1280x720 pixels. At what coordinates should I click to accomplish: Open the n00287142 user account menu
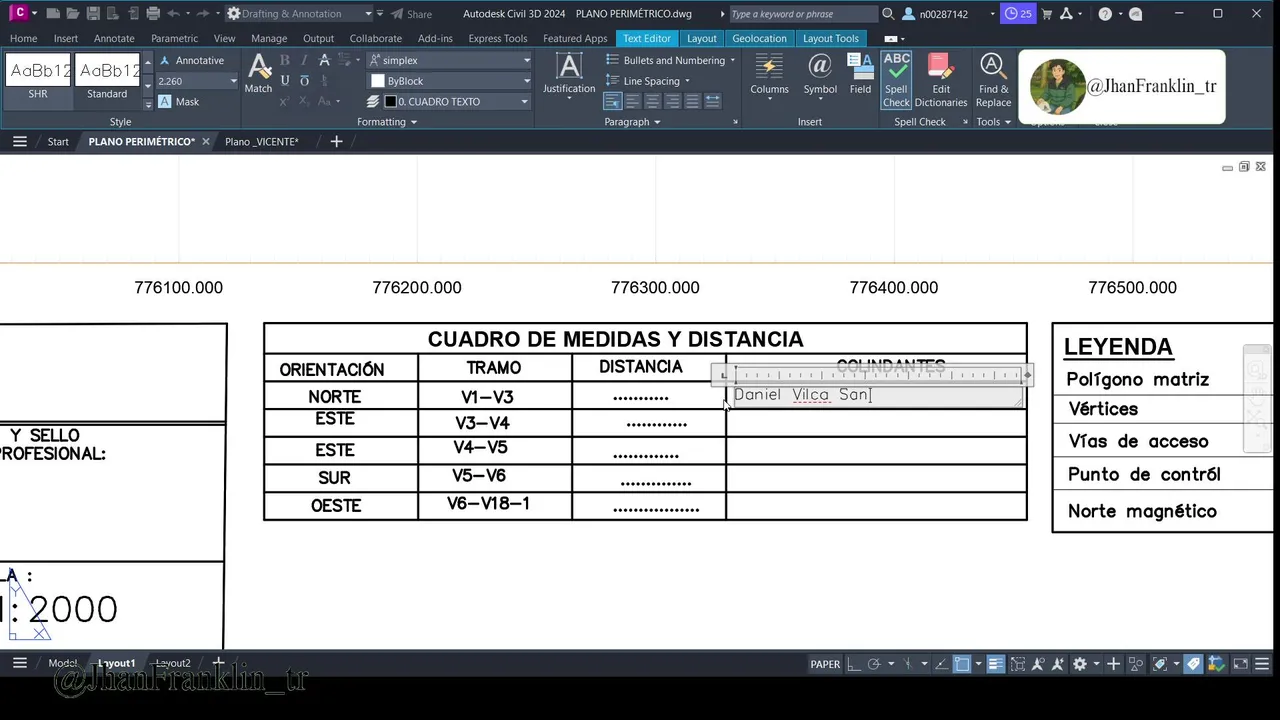tap(948, 14)
